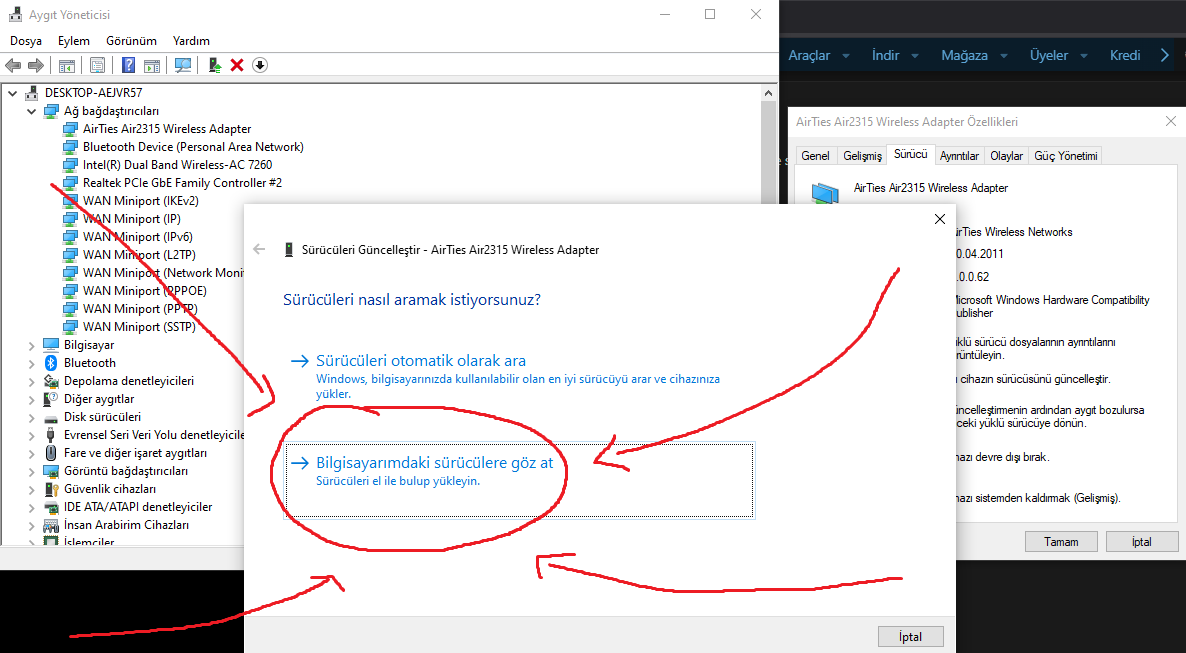Expand the İnsan Arabirim Cihazları category
This screenshot has height=653, width=1186.
[32, 525]
